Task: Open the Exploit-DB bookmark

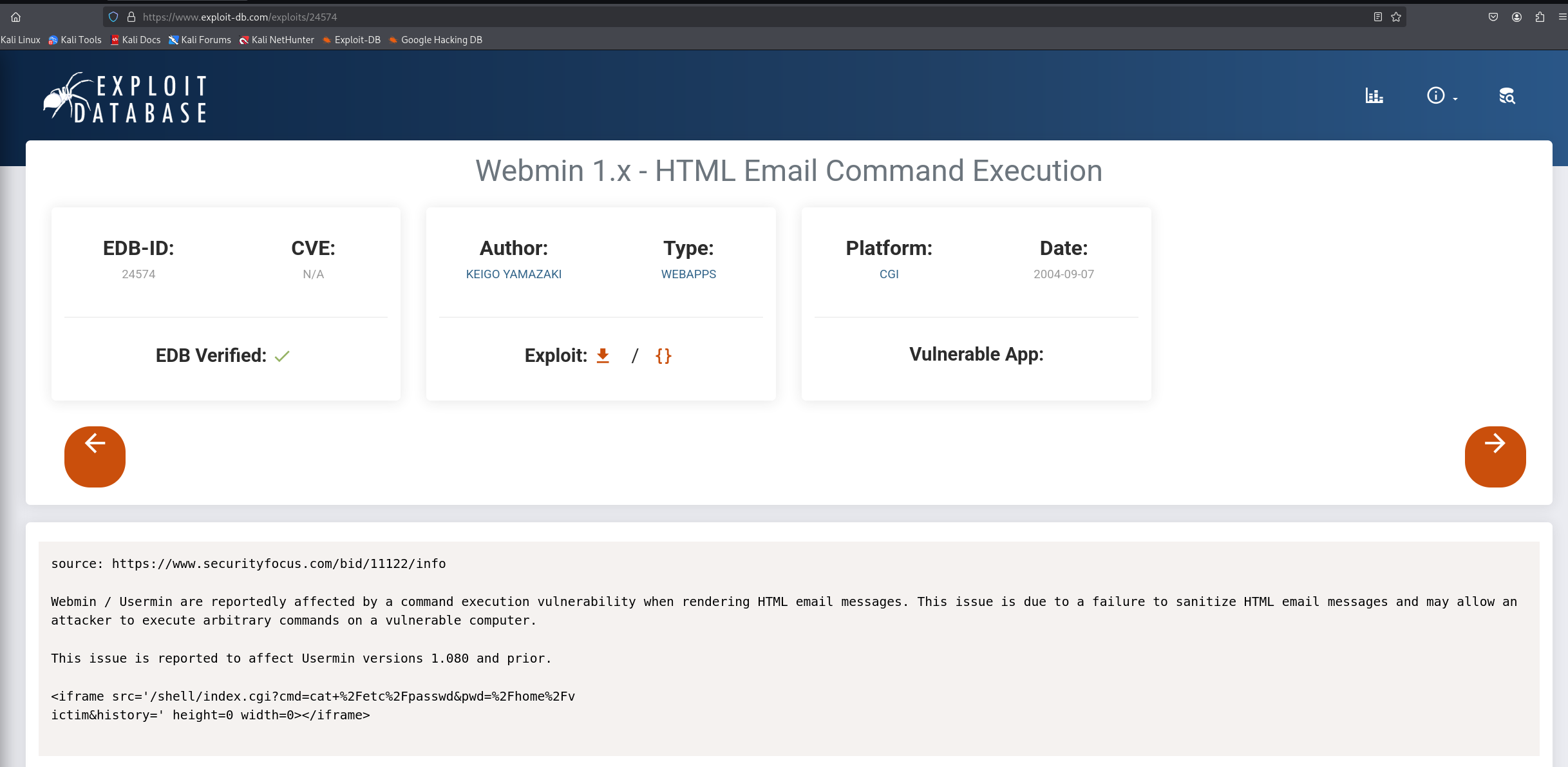Action: coord(352,40)
